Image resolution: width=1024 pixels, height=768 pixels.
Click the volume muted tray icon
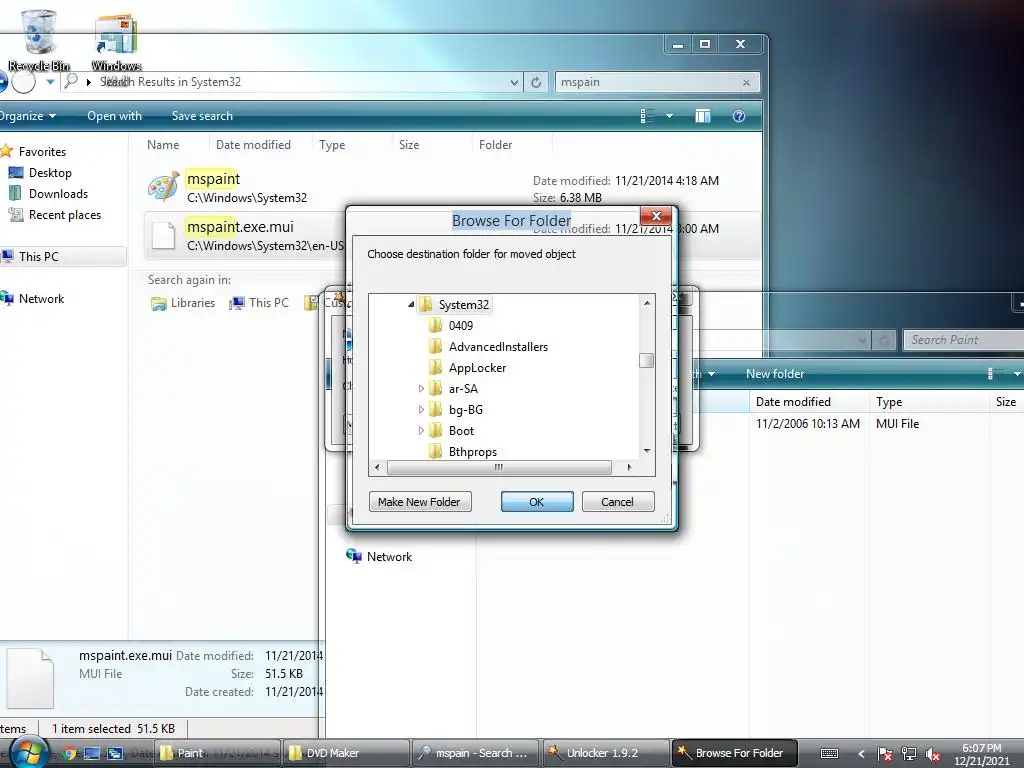(x=933, y=754)
